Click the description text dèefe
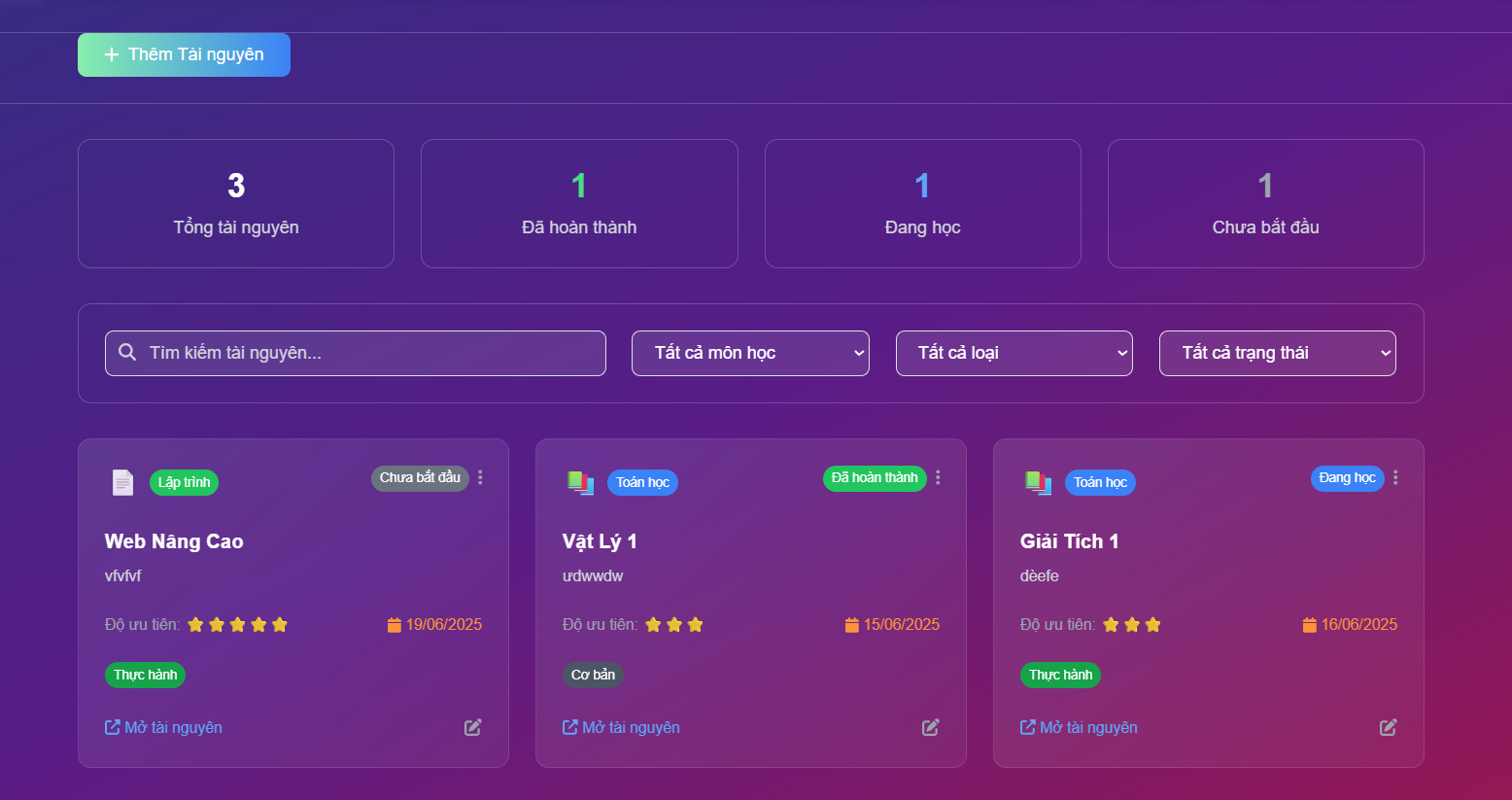The width and height of the screenshot is (1512, 800). [x=1040, y=576]
